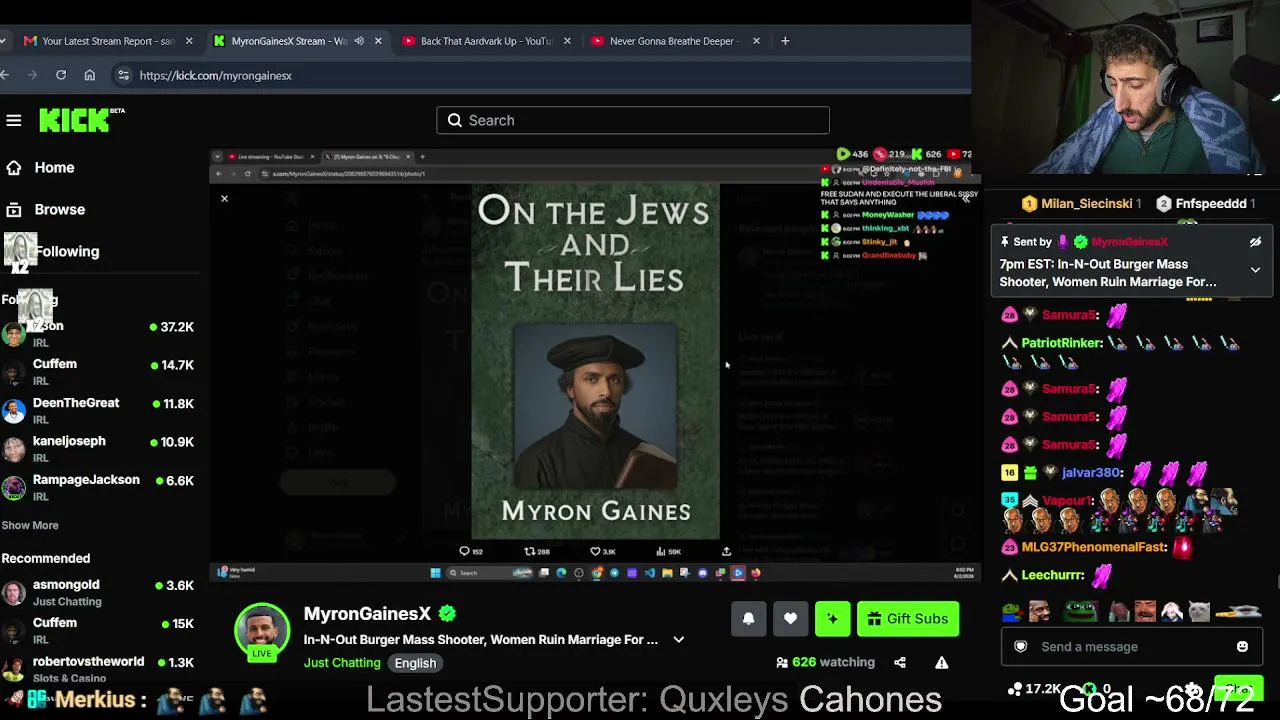Close the Never Gonna Breathe Deeper tab
This screenshot has height=720, width=1280.
click(x=757, y=41)
